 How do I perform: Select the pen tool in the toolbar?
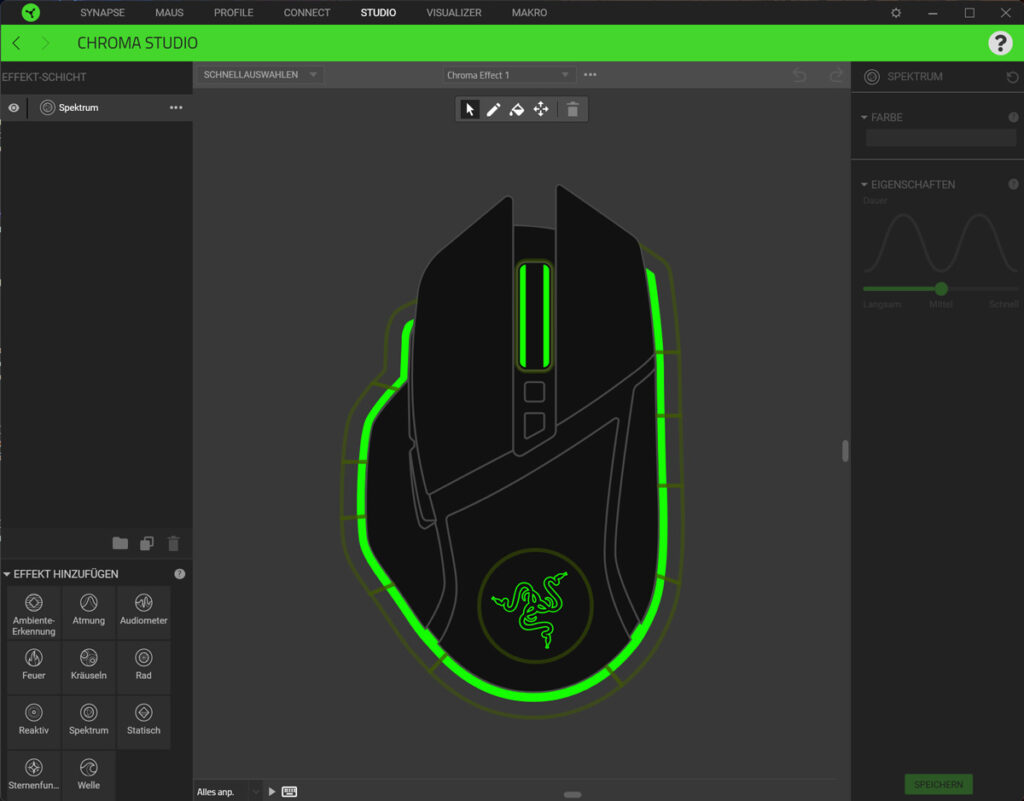click(493, 109)
